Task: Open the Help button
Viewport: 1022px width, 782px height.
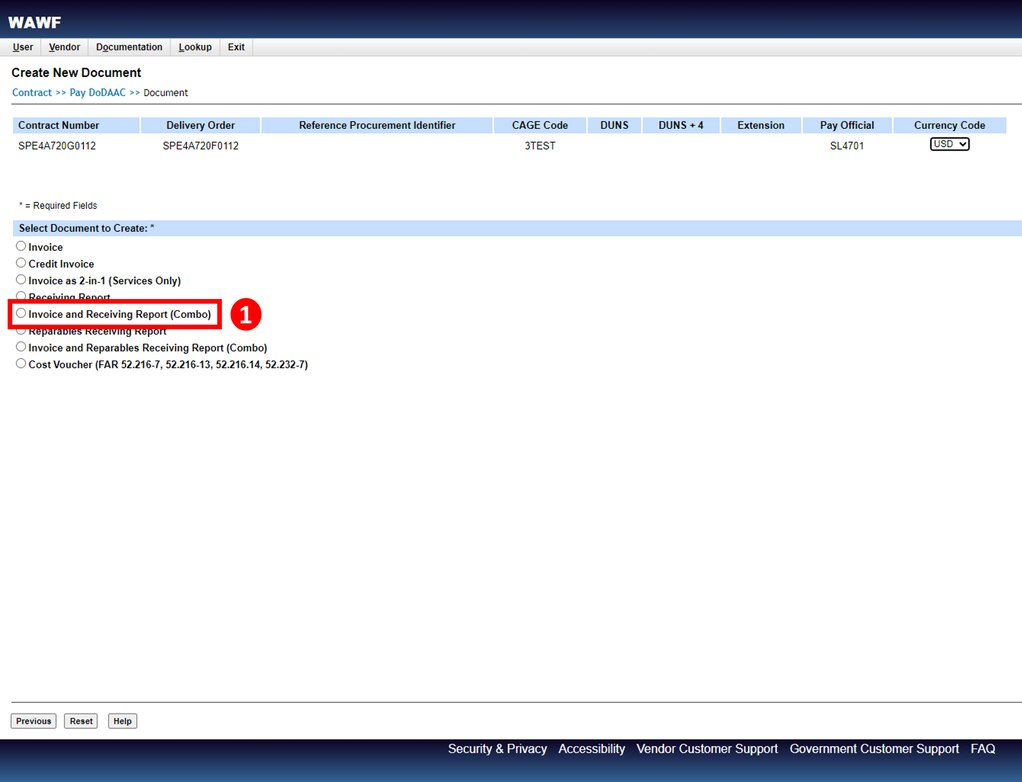Action: tap(121, 721)
